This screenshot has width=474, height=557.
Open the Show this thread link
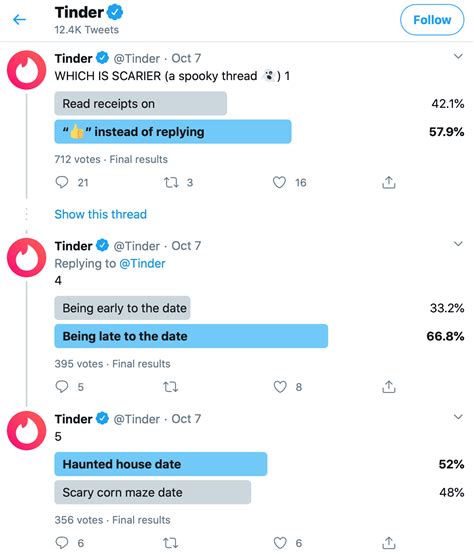pos(101,214)
